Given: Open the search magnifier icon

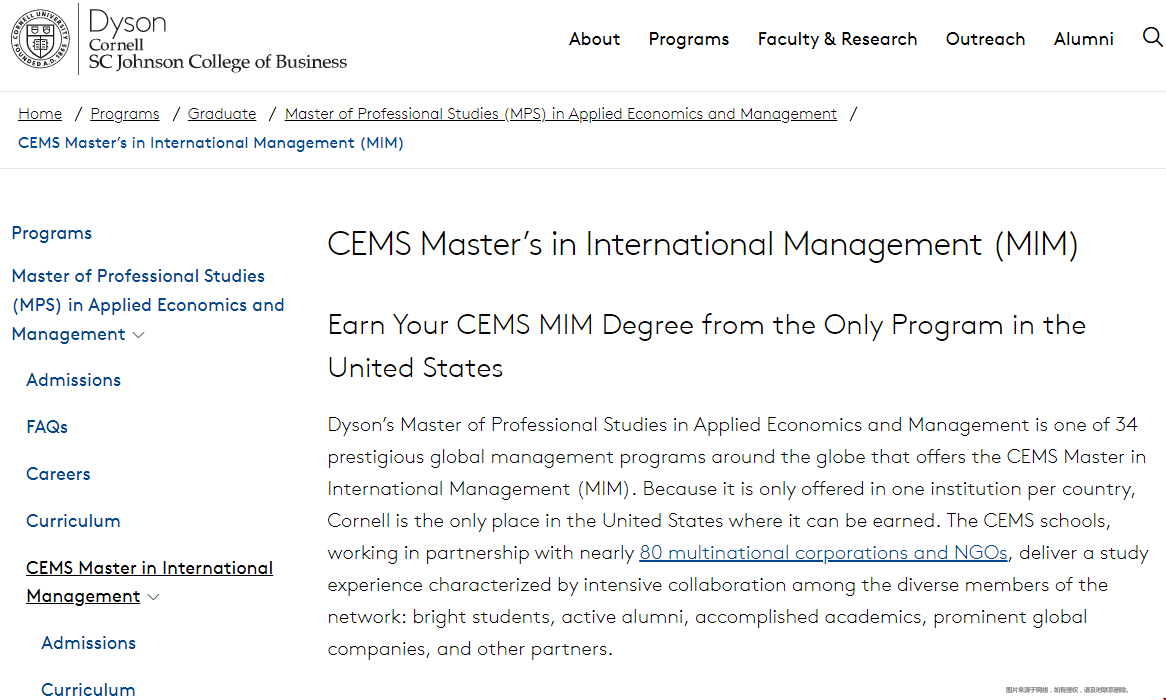Looking at the screenshot, I should (x=1152, y=37).
